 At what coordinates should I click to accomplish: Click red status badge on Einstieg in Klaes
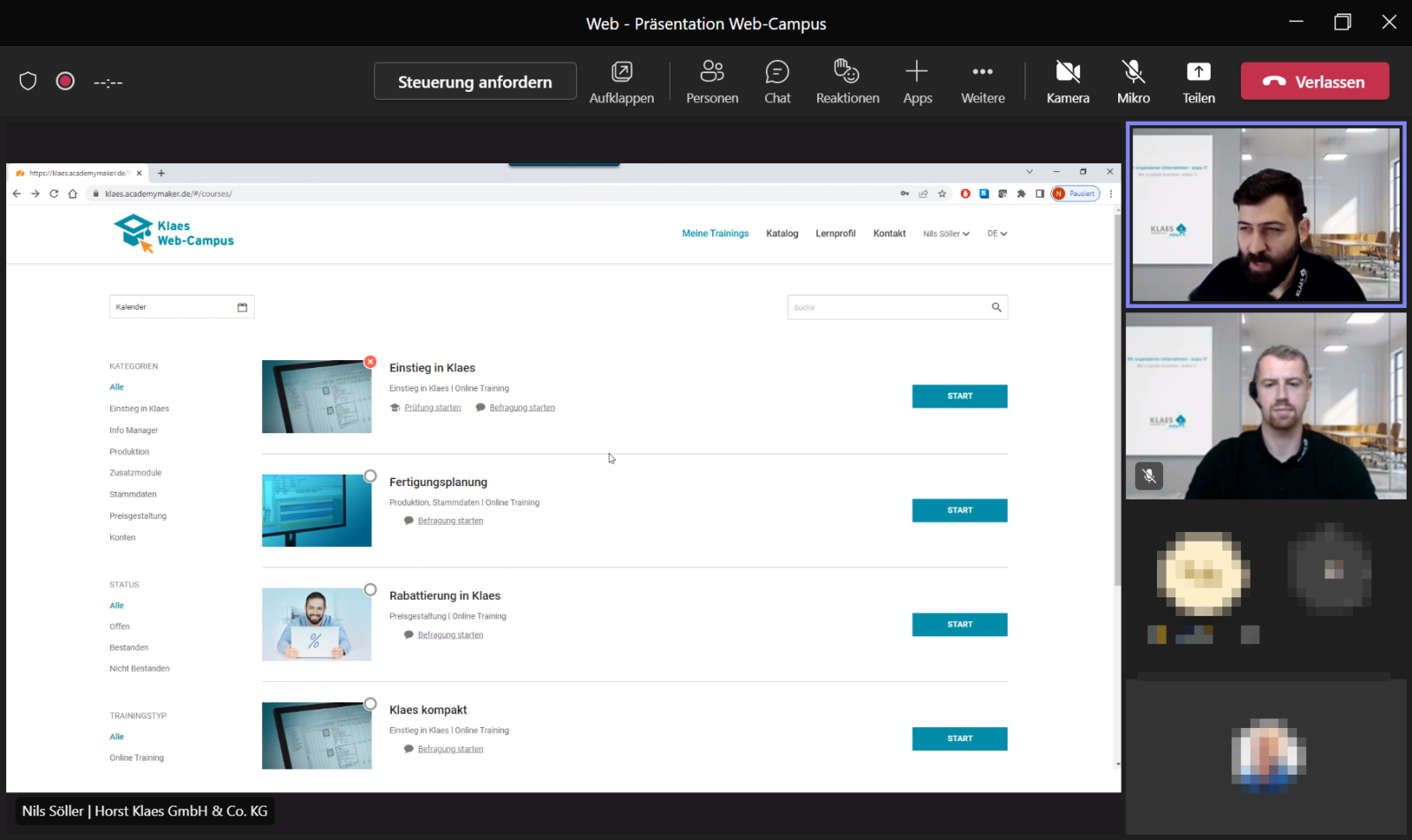(x=371, y=362)
